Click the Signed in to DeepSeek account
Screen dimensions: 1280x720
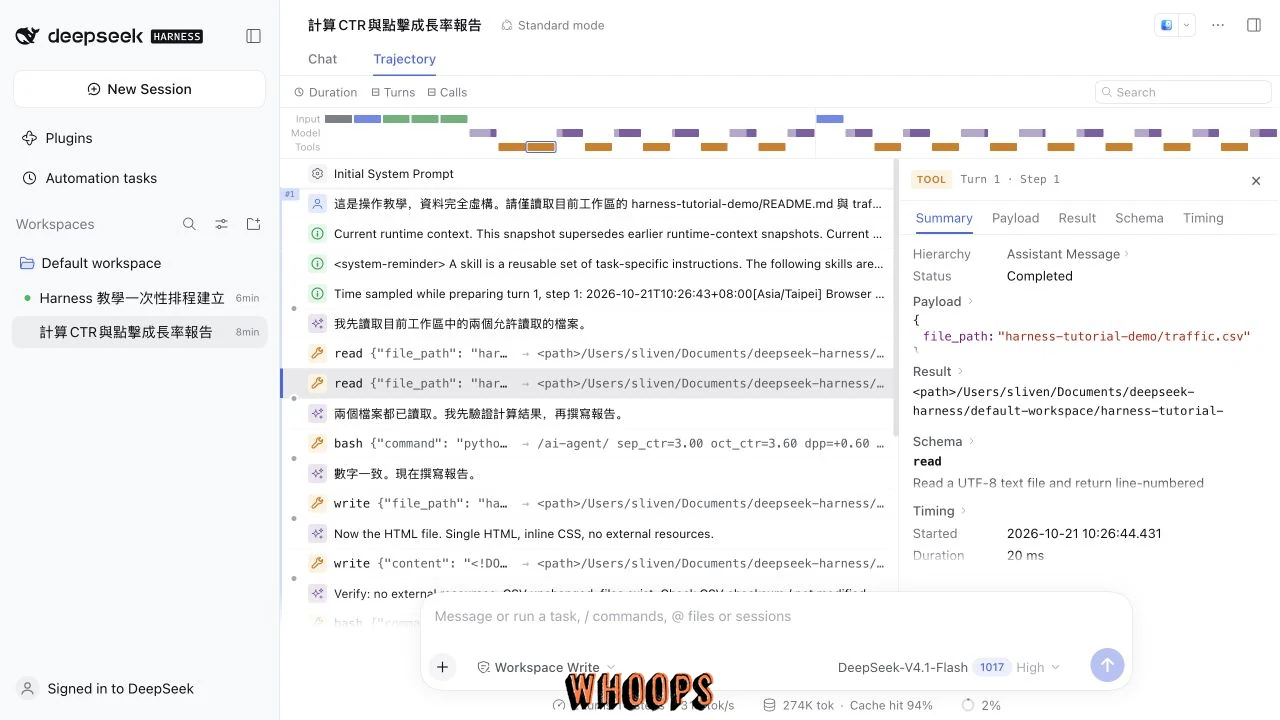(x=107, y=688)
